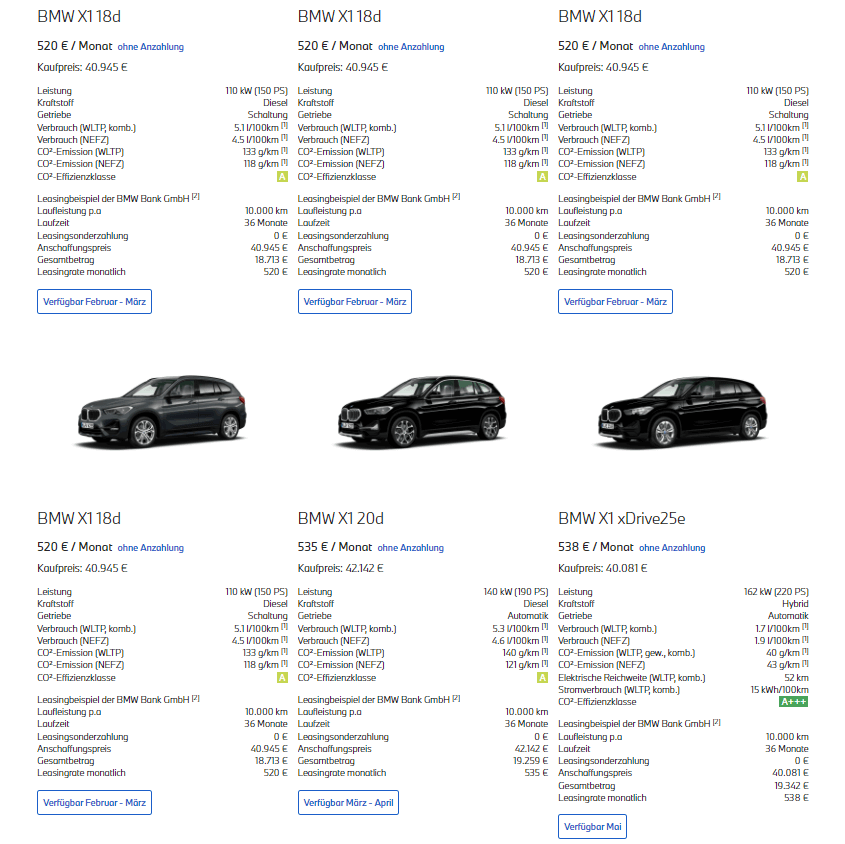This screenshot has width=845, height=844.
Task: Click the '43 g/km' CO2 emission value
Action: [782, 665]
